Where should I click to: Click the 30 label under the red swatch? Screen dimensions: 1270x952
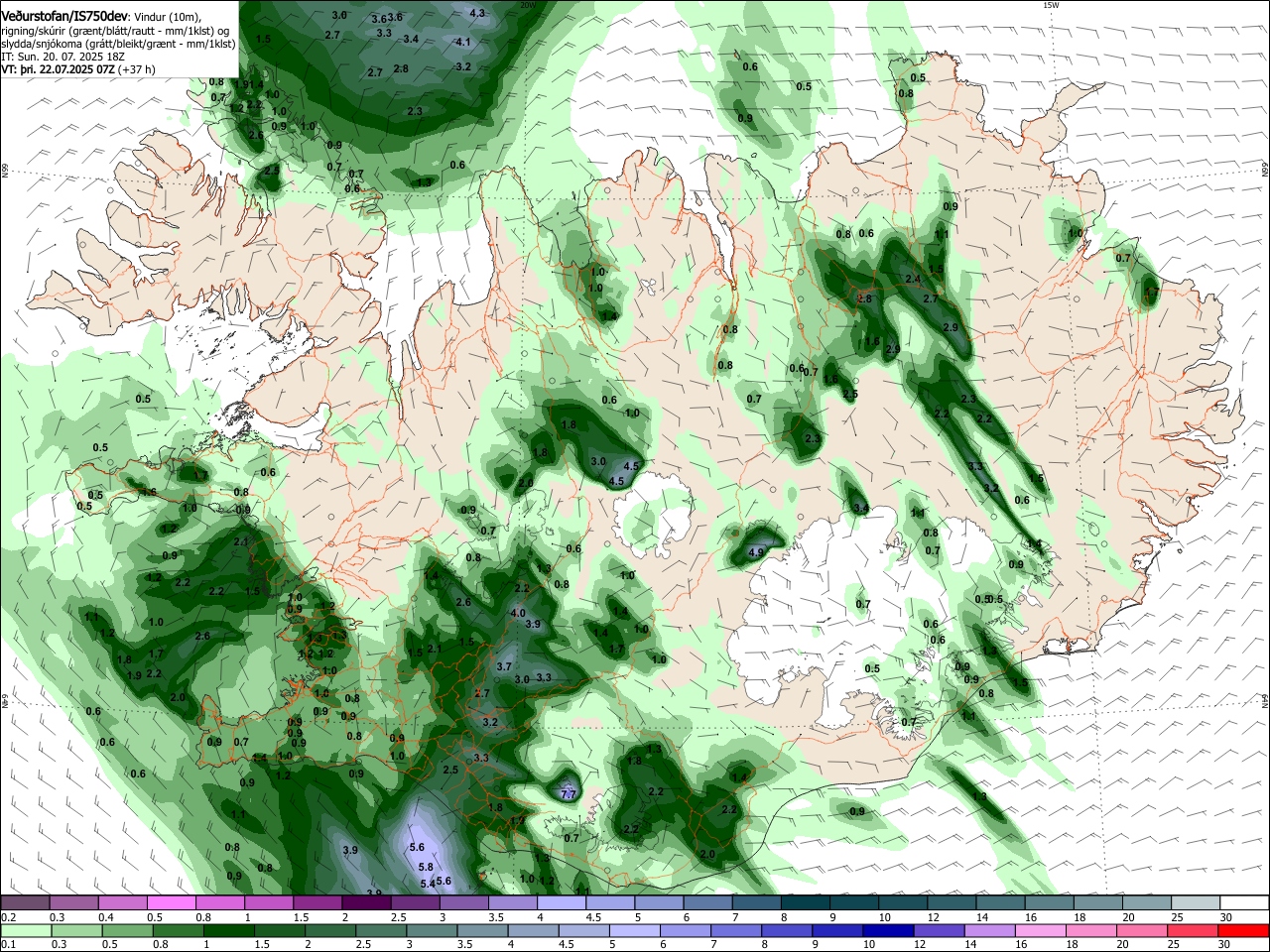click(1226, 944)
